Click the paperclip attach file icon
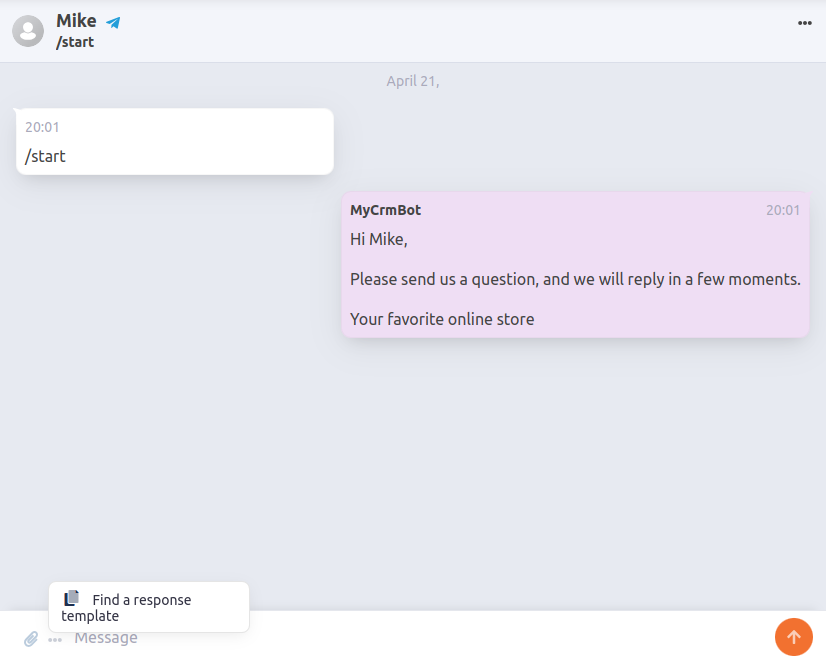The width and height of the screenshot is (826, 664). pyautogui.click(x=31, y=638)
